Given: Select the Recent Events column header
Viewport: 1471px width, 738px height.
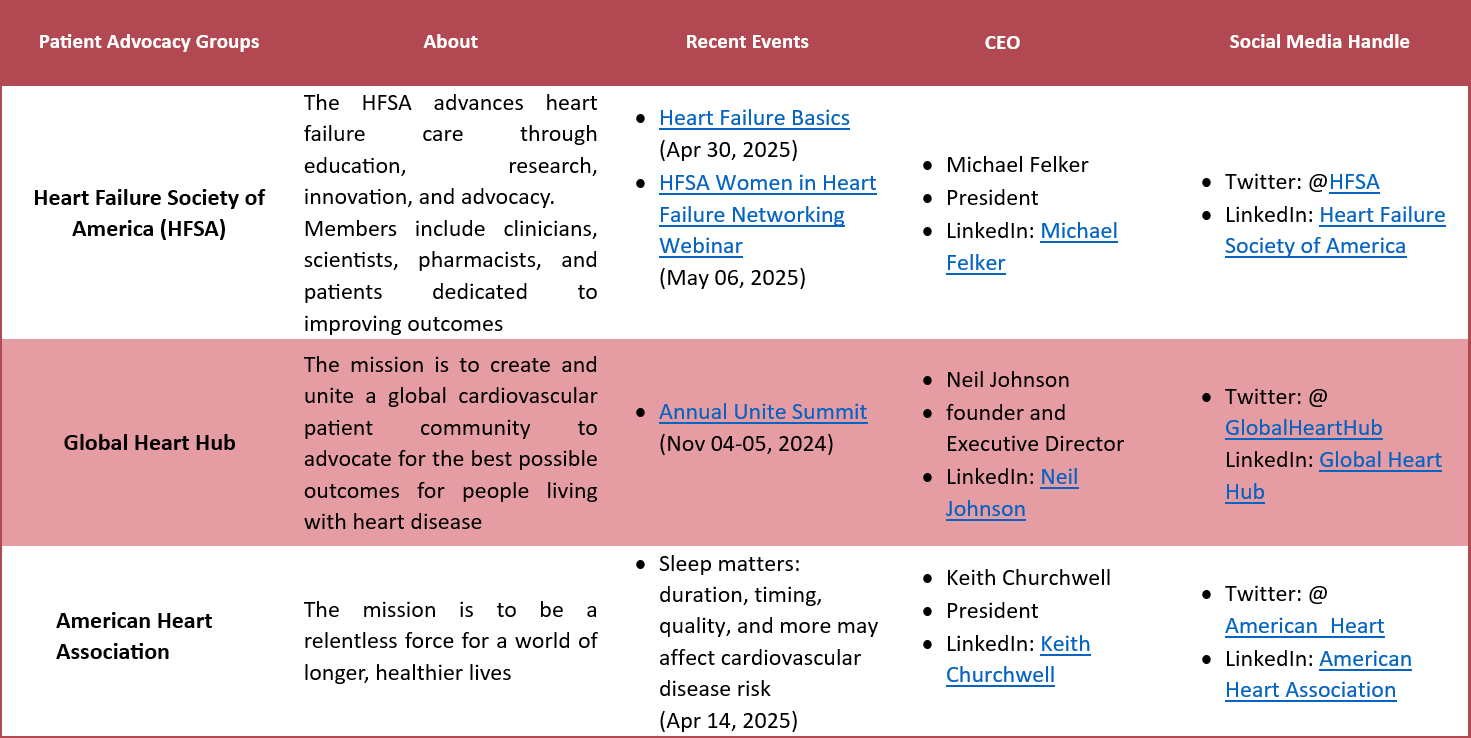Looking at the screenshot, I should (x=747, y=42).
